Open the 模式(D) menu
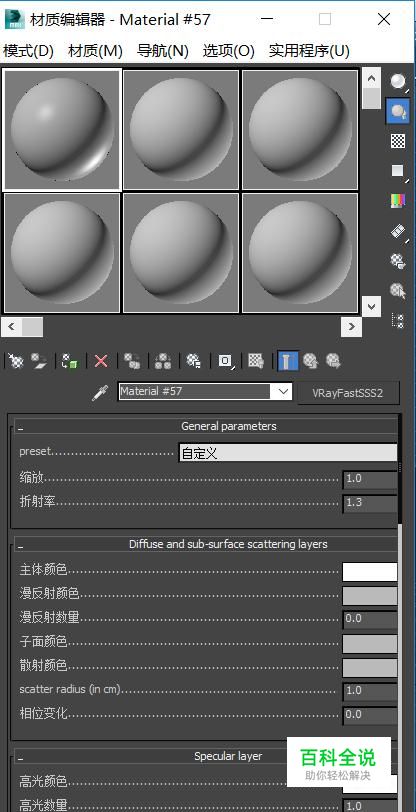The width and height of the screenshot is (416, 812). tap(28, 51)
